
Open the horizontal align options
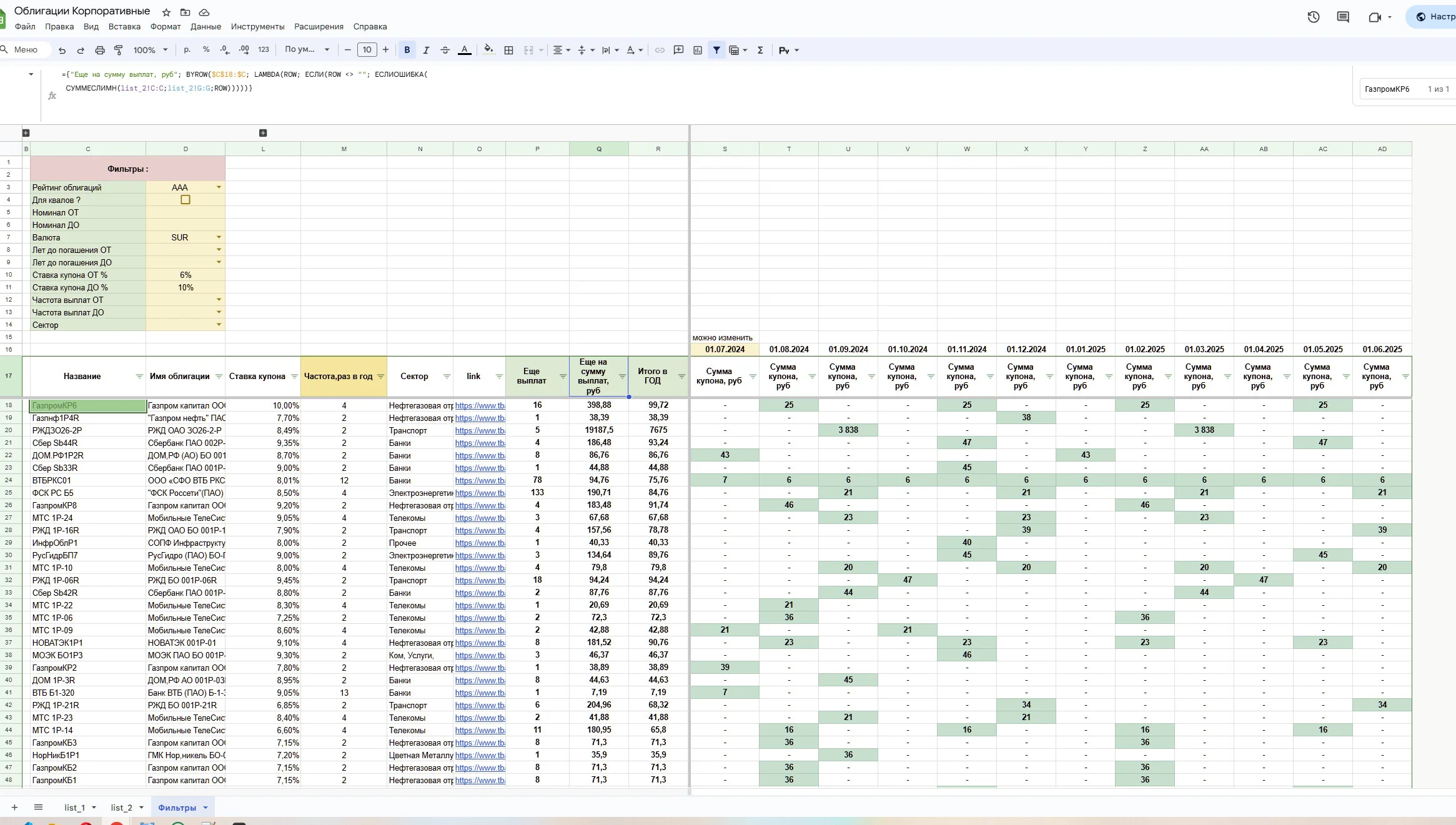point(562,50)
